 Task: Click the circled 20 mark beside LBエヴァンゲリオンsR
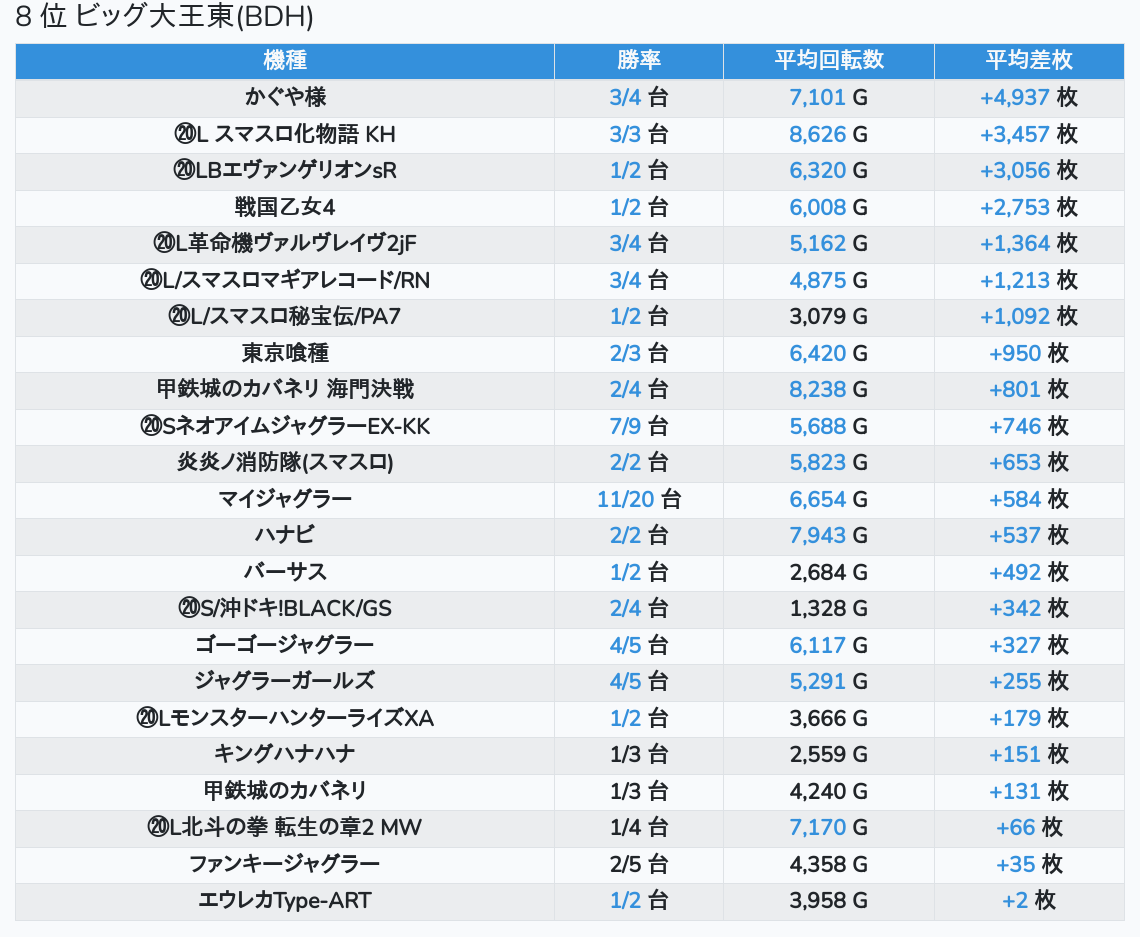[x=183, y=171]
